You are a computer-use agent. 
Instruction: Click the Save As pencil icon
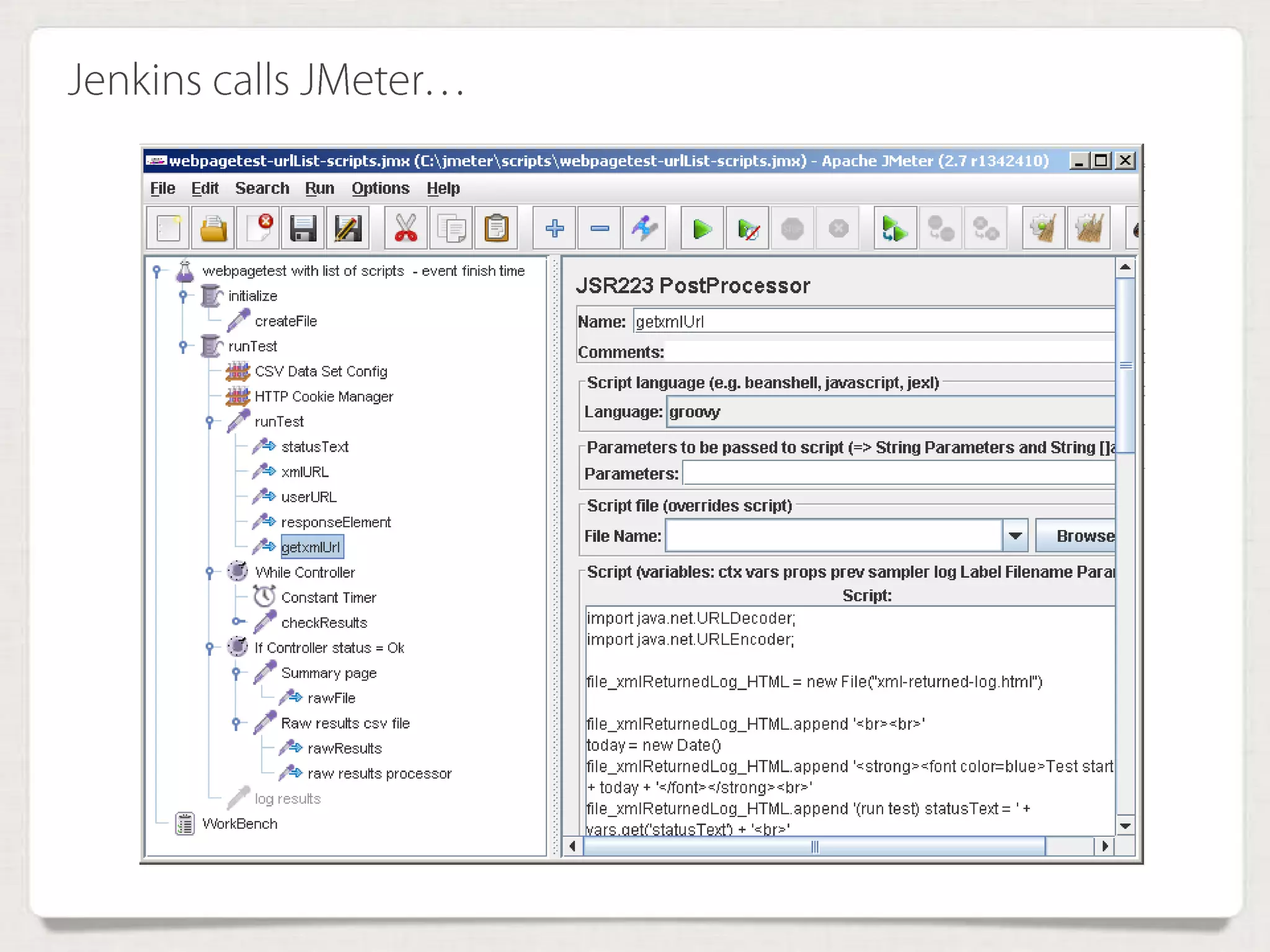pyautogui.click(x=348, y=228)
